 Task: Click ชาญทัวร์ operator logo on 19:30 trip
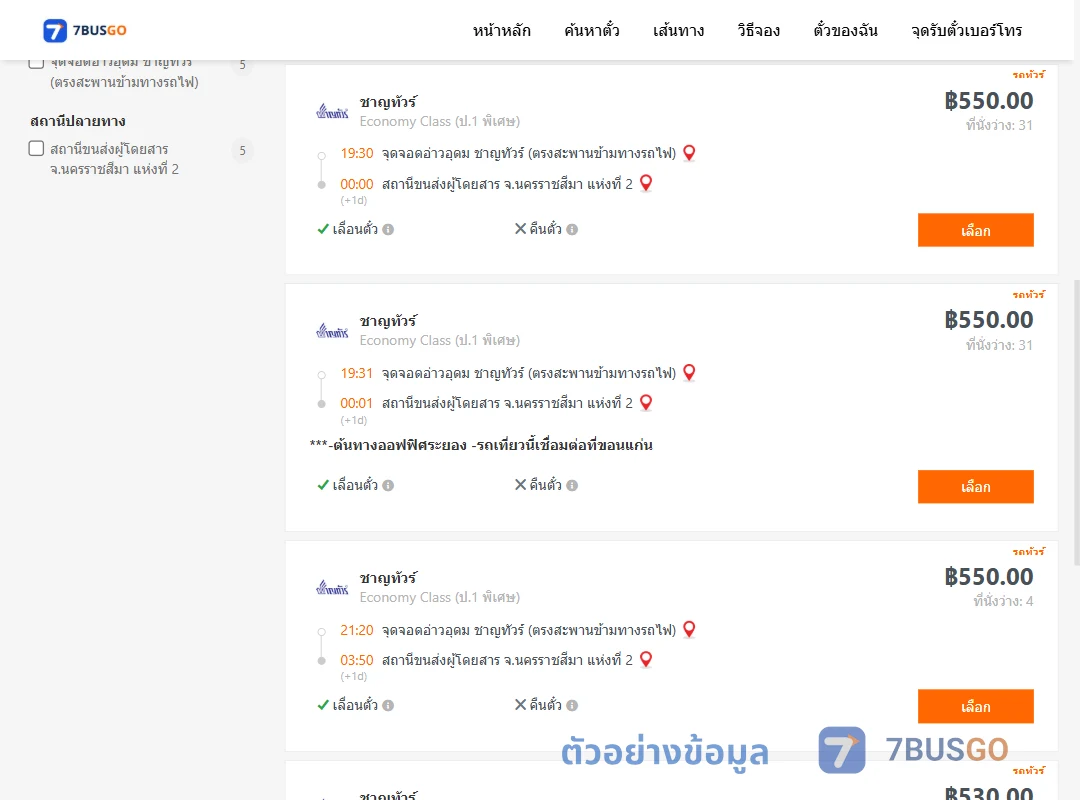[x=332, y=112]
